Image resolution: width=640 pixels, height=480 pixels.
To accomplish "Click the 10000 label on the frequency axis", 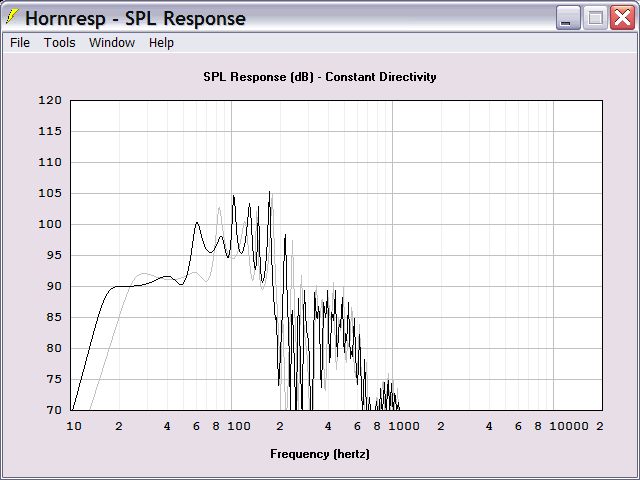I will click(569, 427).
